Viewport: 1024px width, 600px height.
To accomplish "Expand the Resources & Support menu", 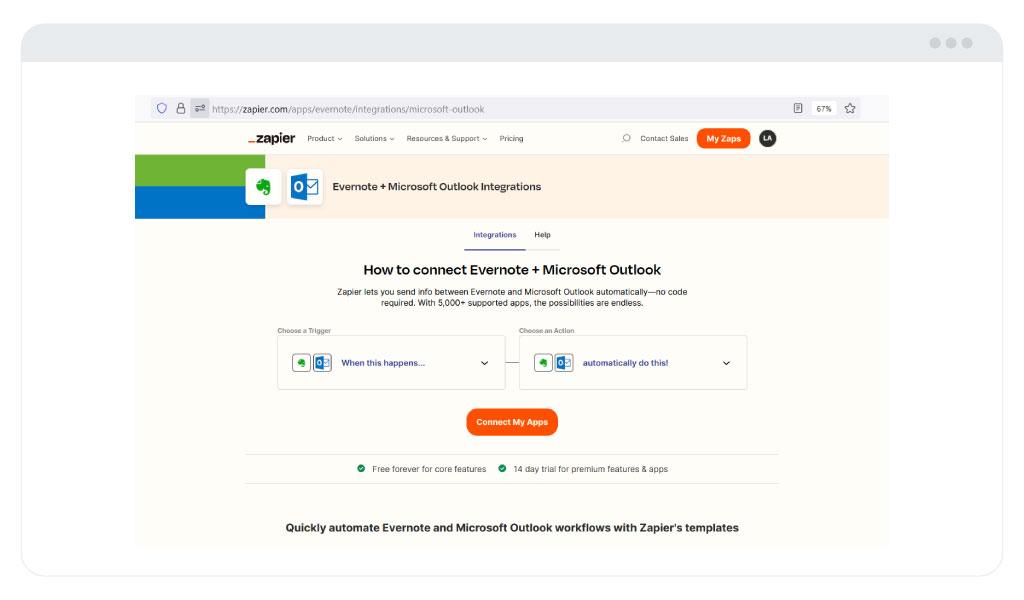I will click(x=447, y=138).
